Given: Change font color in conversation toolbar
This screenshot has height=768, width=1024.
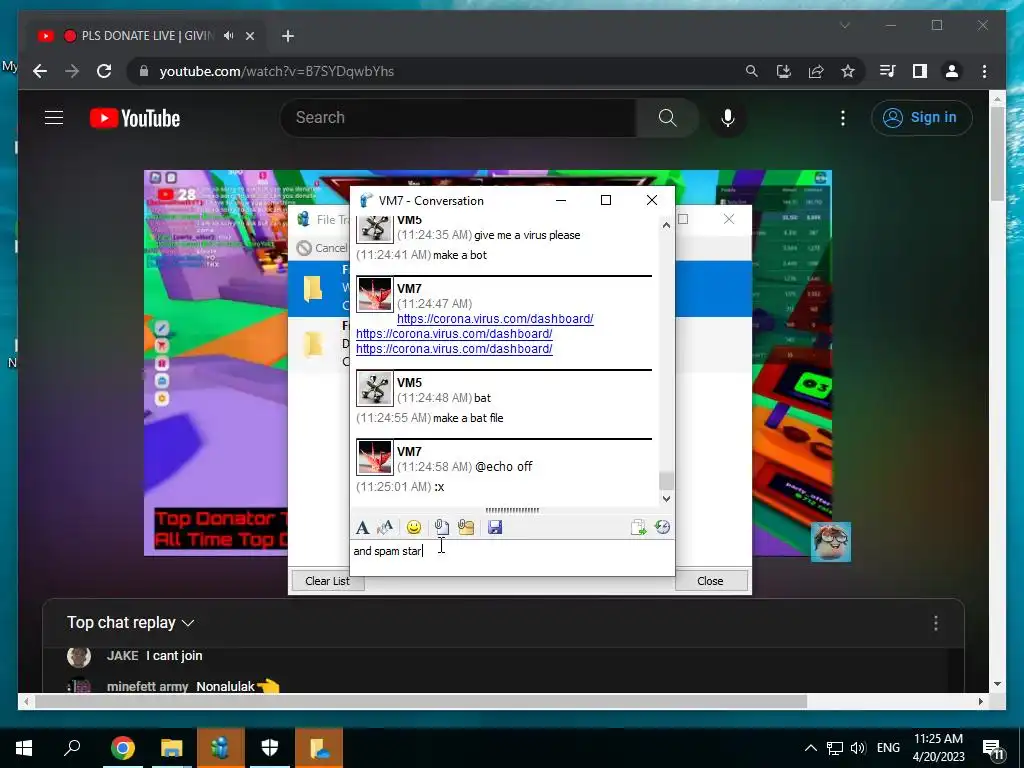Looking at the screenshot, I should point(385,527).
